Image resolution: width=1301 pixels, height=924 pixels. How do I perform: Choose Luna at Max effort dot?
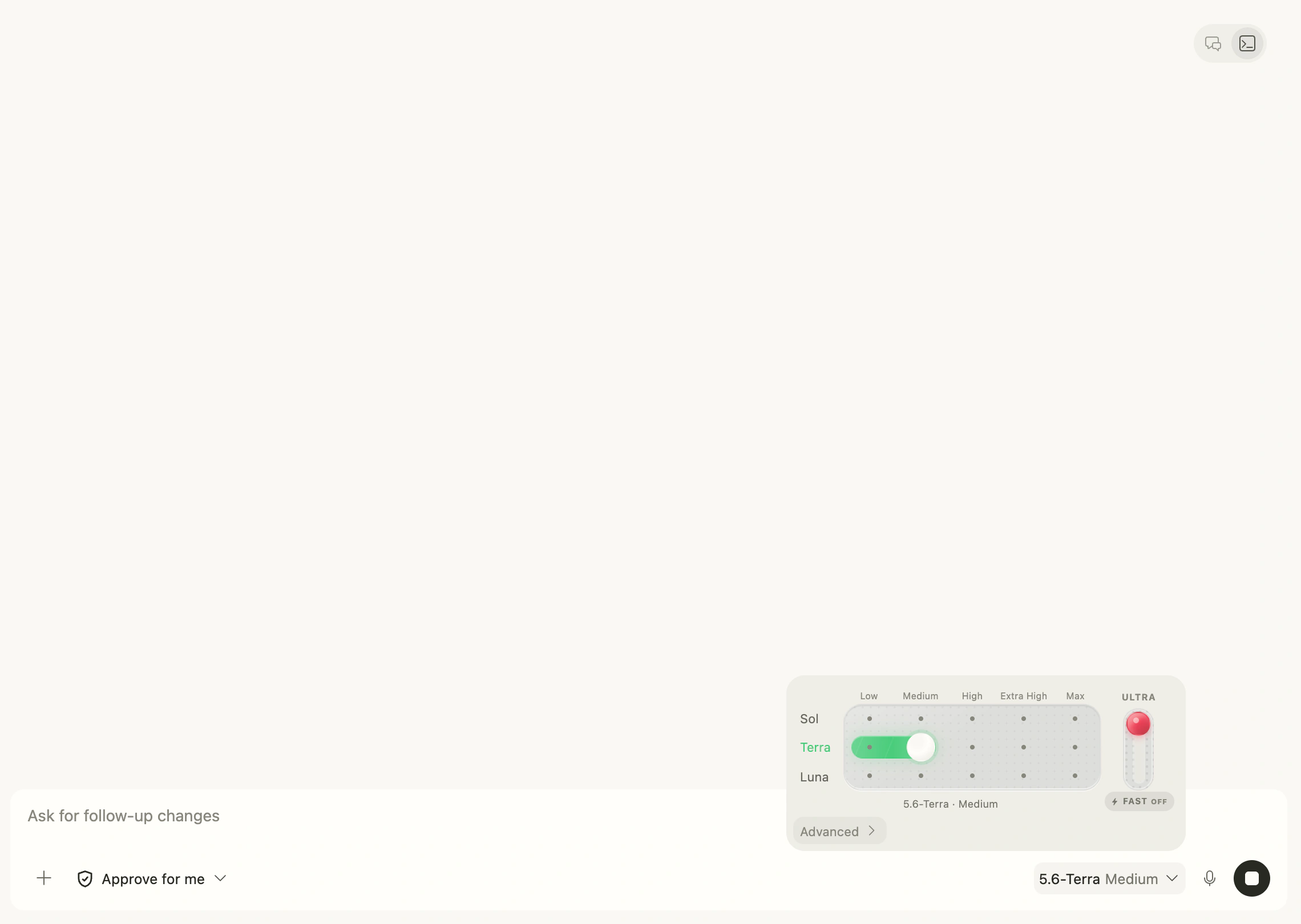click(x=1075, y=776)
